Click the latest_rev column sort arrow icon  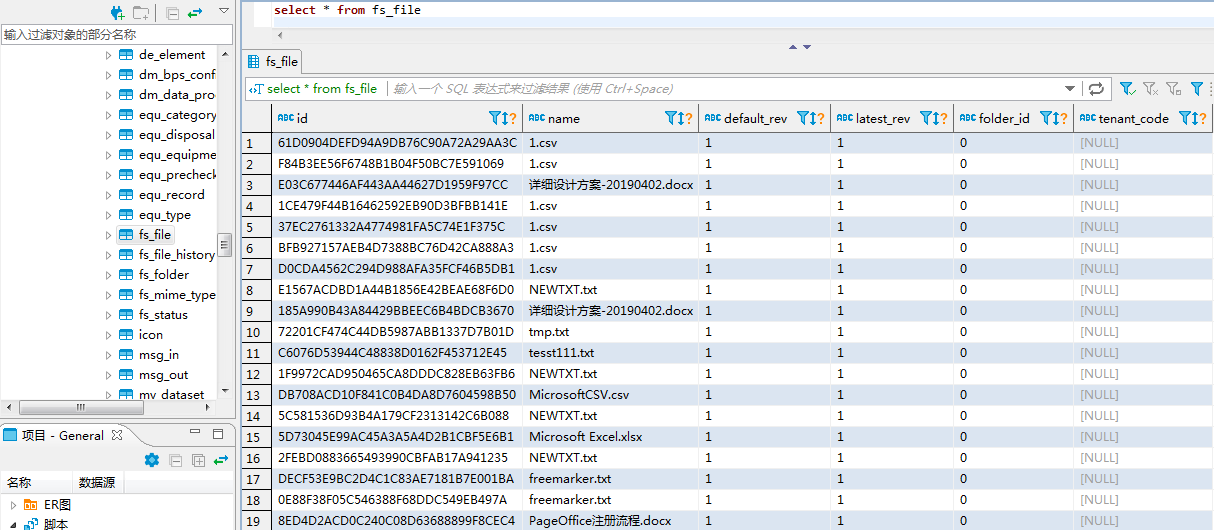coord(938,118)
